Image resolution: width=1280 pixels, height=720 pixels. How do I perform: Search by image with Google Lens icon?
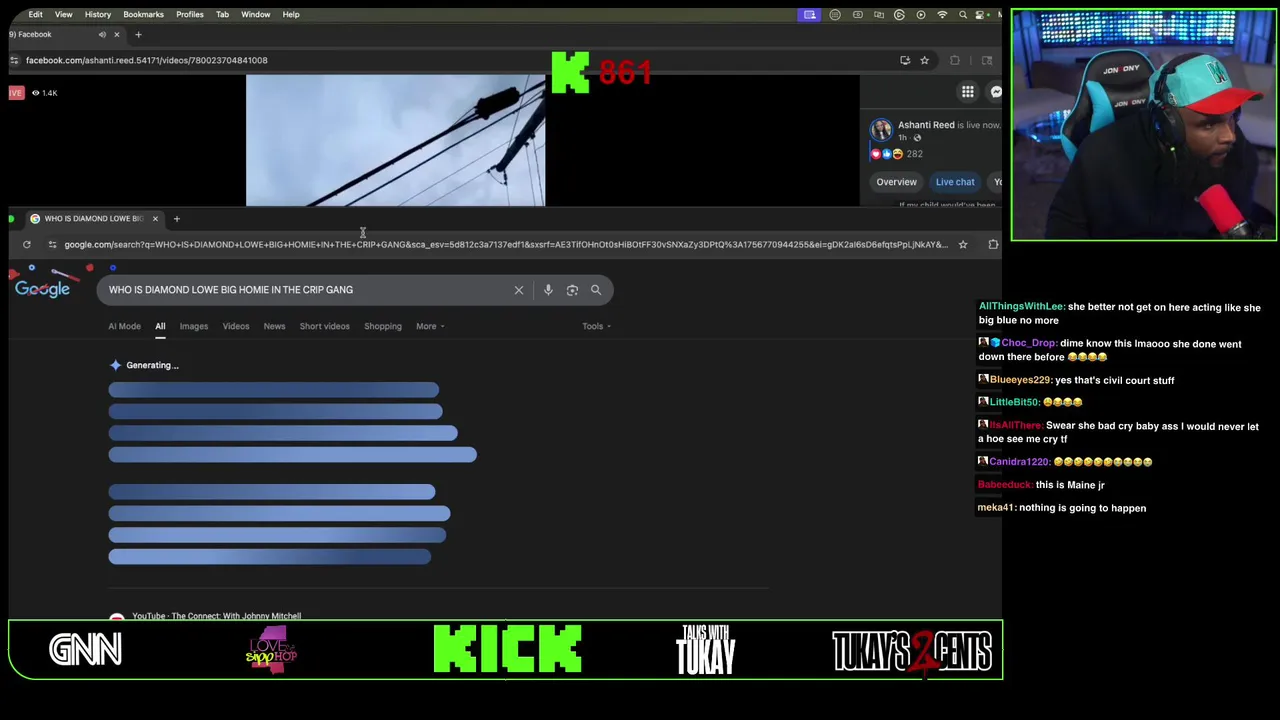click(572, 290)
